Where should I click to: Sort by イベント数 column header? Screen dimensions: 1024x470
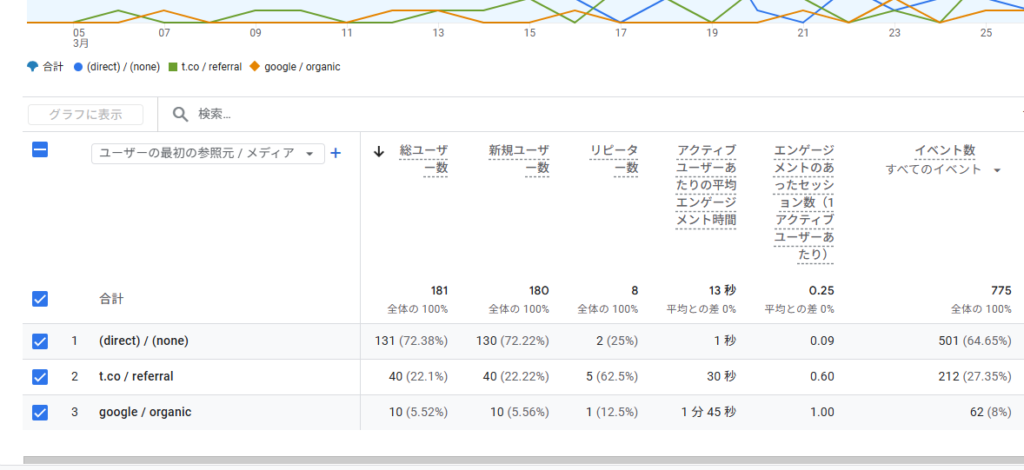tap(945, 151)
